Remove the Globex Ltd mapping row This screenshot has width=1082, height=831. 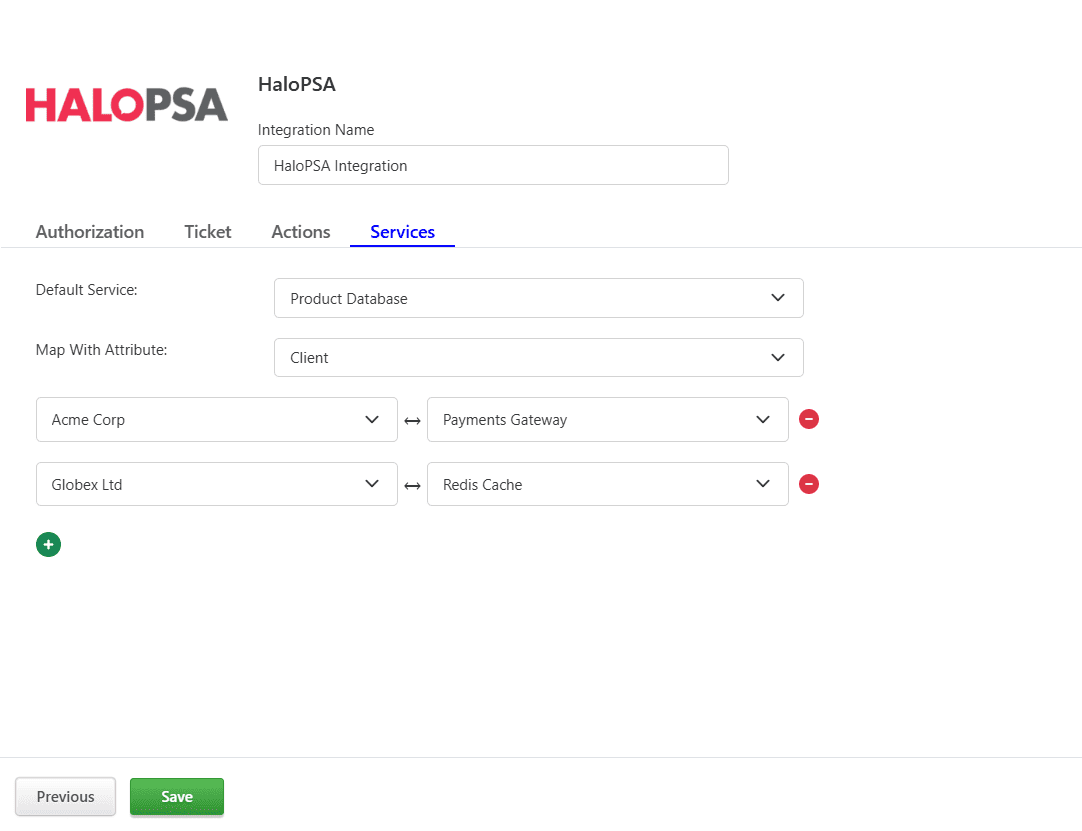point(809,484)
